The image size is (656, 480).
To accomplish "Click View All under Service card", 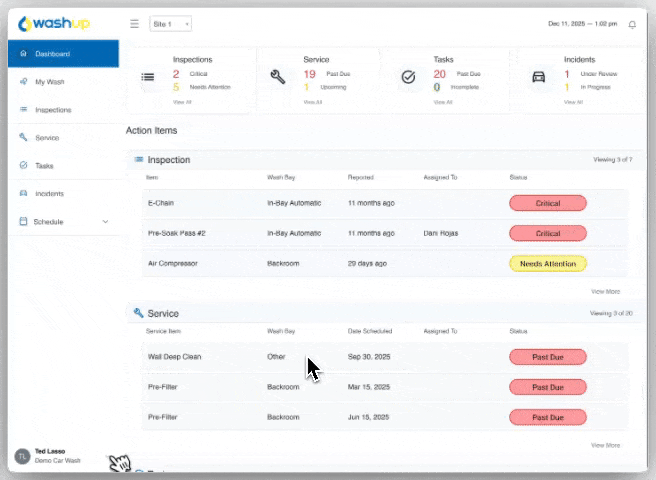I will [313, 102].
